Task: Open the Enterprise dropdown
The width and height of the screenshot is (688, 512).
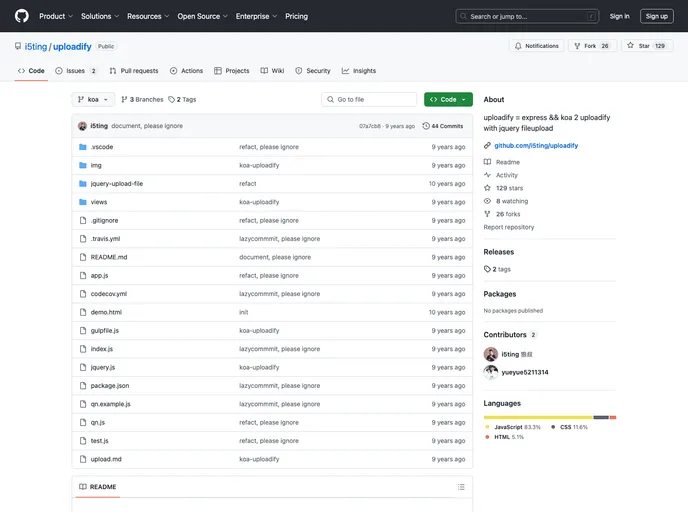Action: pos(256,16)
